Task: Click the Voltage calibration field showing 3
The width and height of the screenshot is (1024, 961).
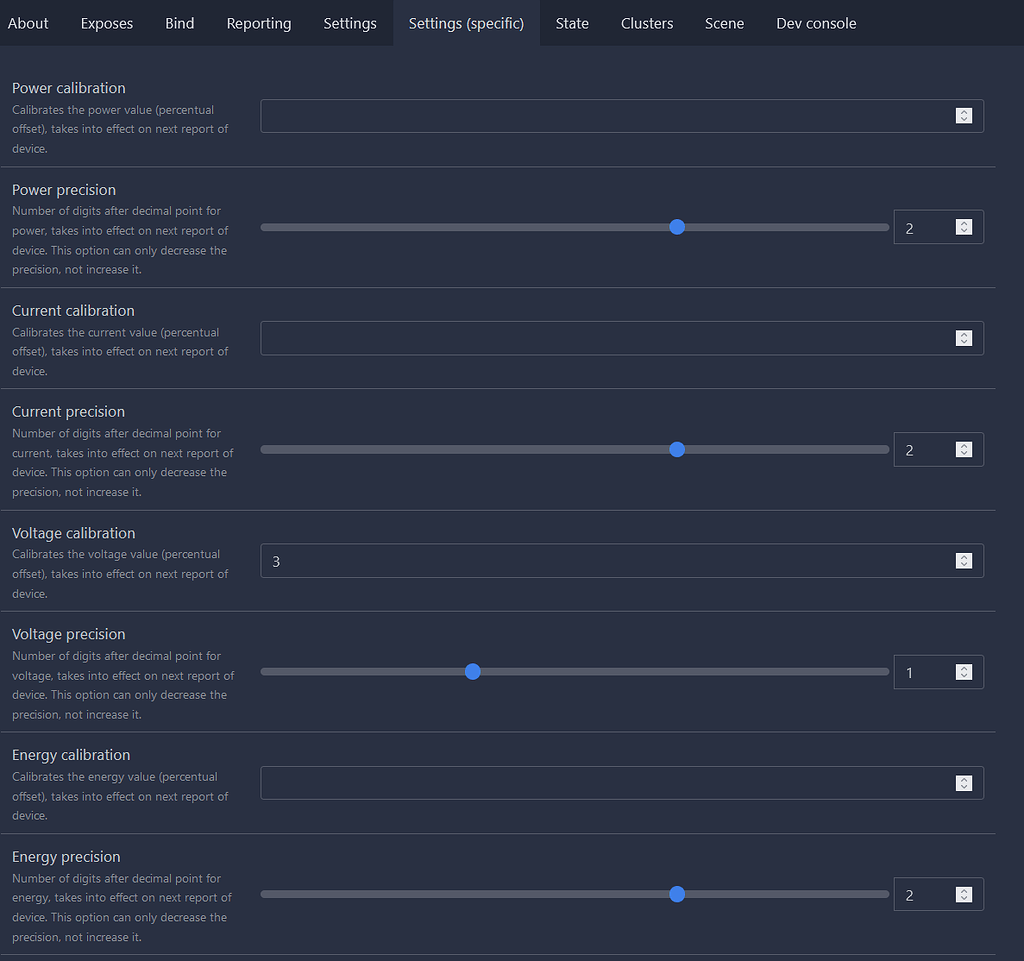Action: click(x=600, y=561)
